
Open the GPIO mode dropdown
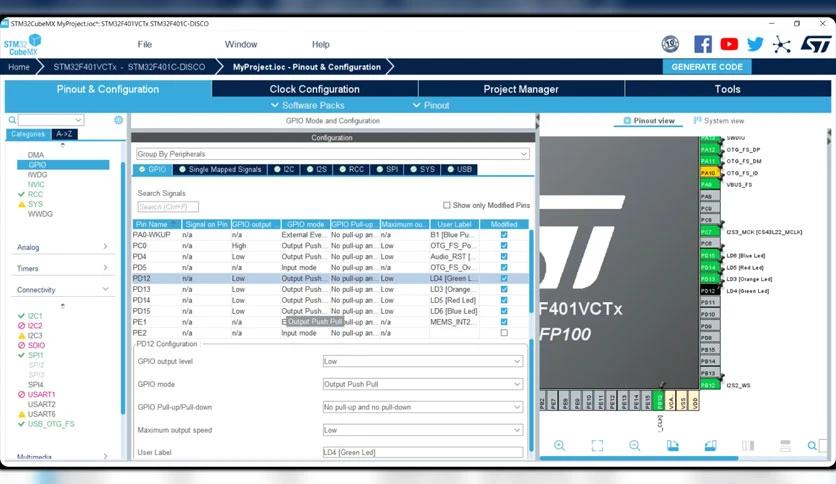point(423,384)
